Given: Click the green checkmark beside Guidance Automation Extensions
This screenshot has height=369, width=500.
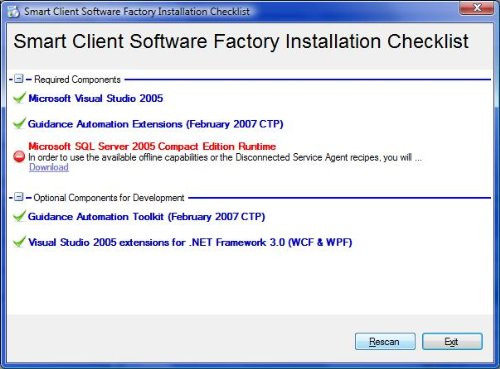Looking at the screenshot, I should point(19,123).
